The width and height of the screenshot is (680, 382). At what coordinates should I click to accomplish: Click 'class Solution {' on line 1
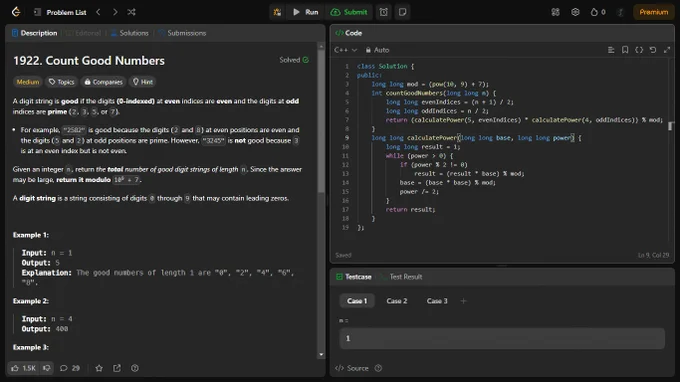386,66
